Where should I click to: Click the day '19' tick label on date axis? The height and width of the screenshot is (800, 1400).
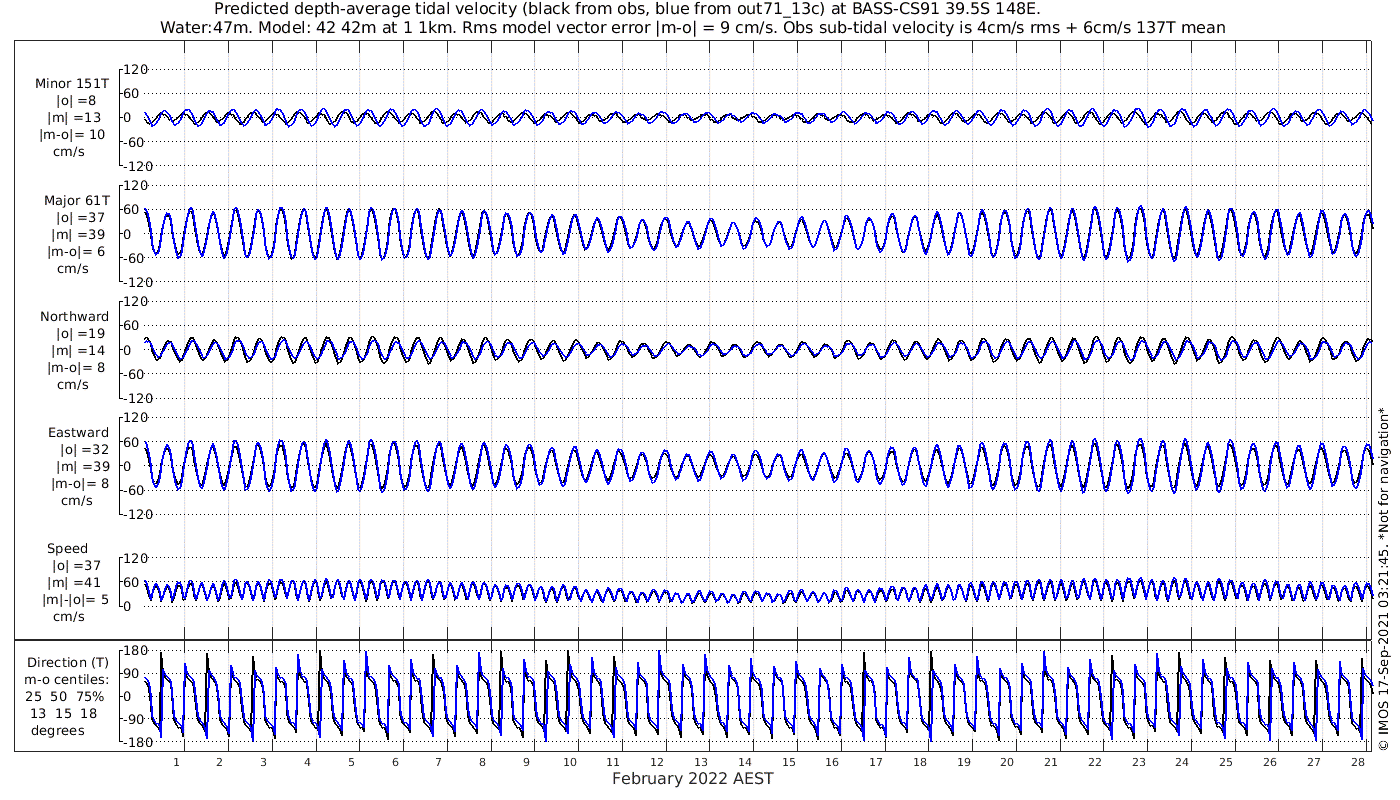[963, 762]
